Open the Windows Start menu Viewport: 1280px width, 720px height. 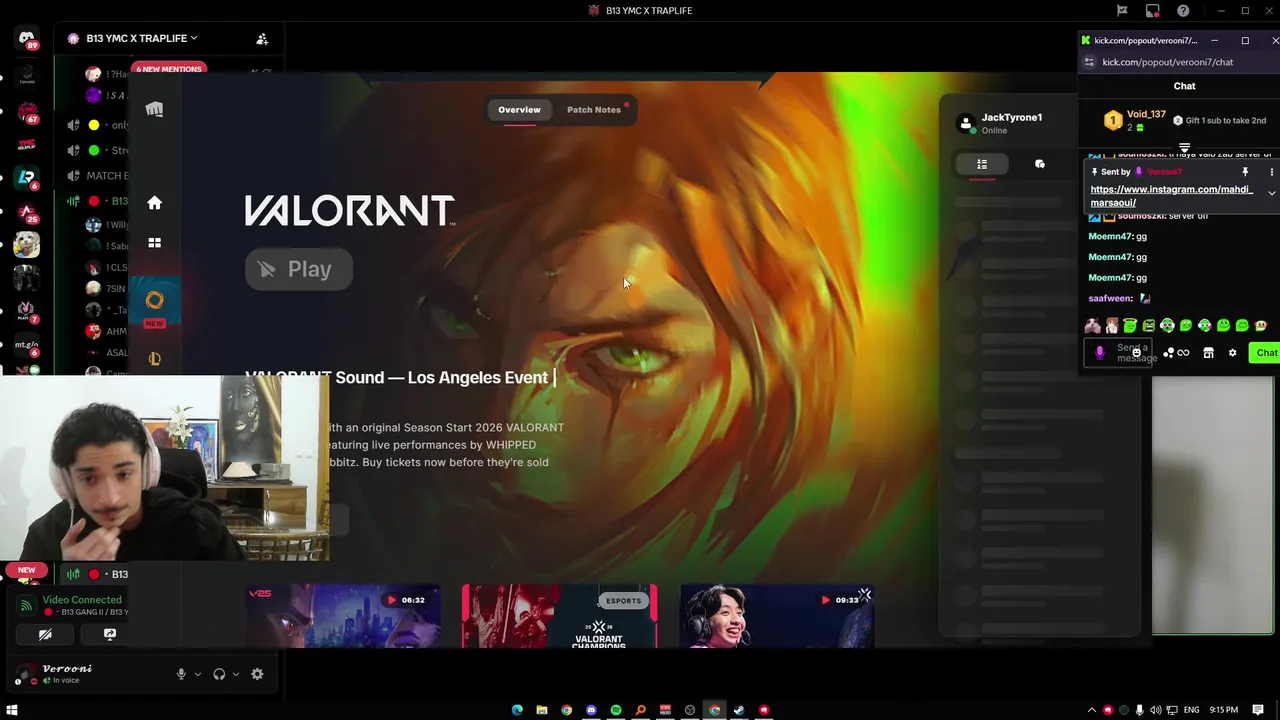(12, 710)
